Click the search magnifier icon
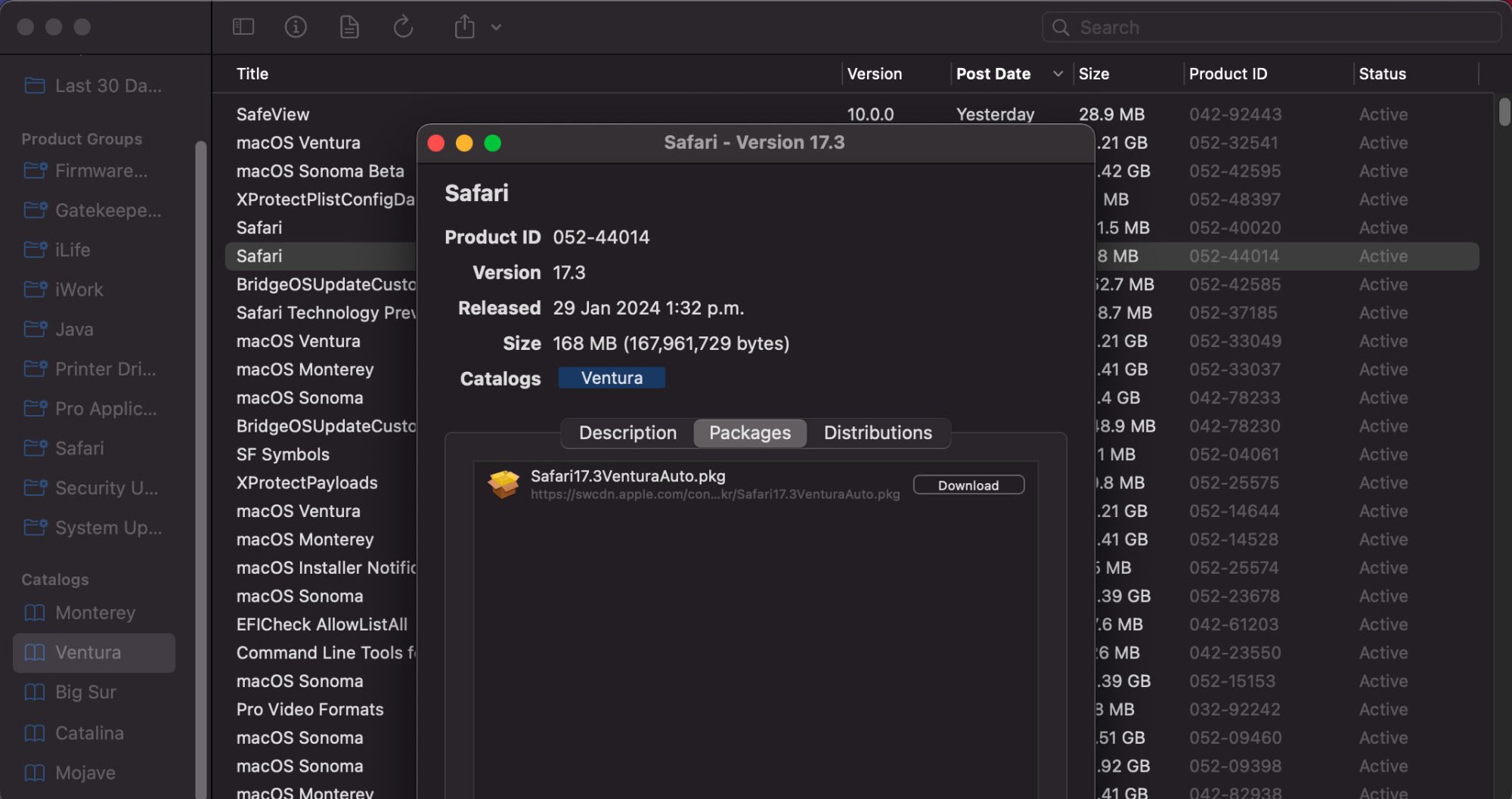 pos(1061,28)
